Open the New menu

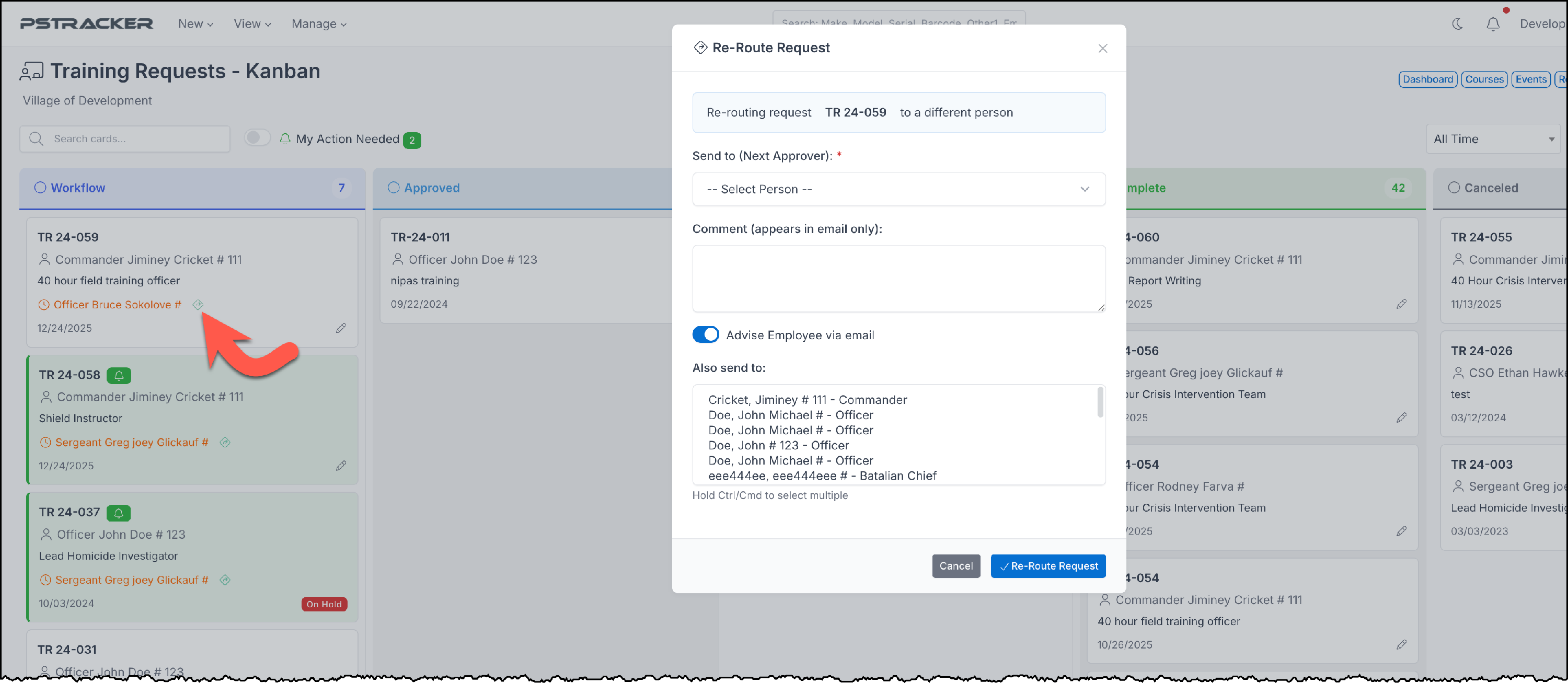(195, 24)
